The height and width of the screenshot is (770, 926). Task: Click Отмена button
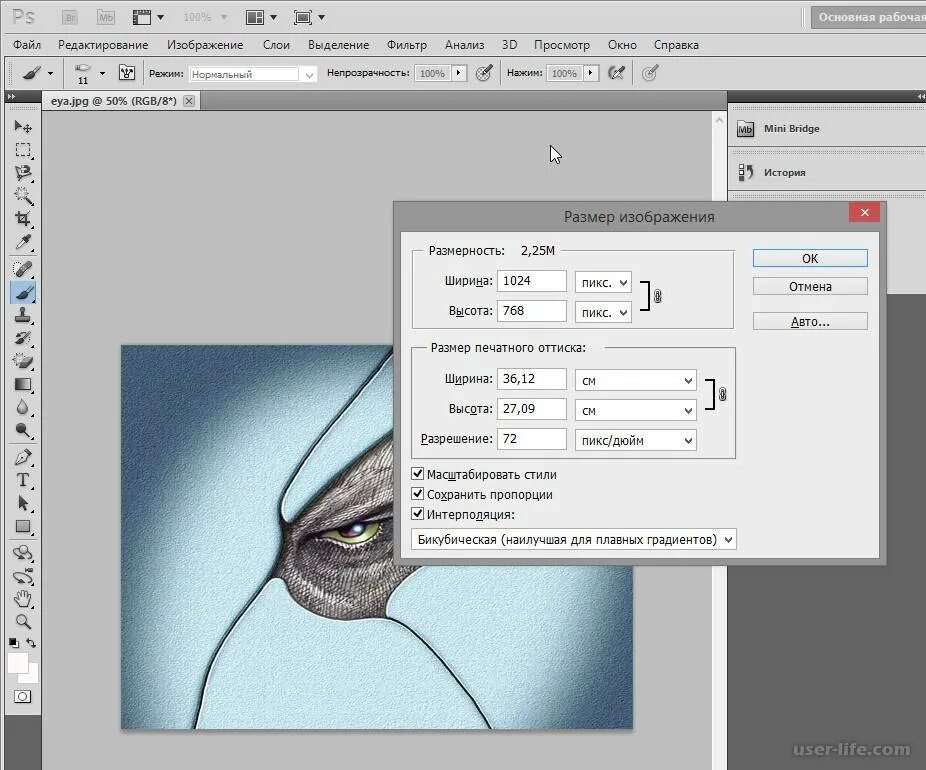[x=810, y=286]
